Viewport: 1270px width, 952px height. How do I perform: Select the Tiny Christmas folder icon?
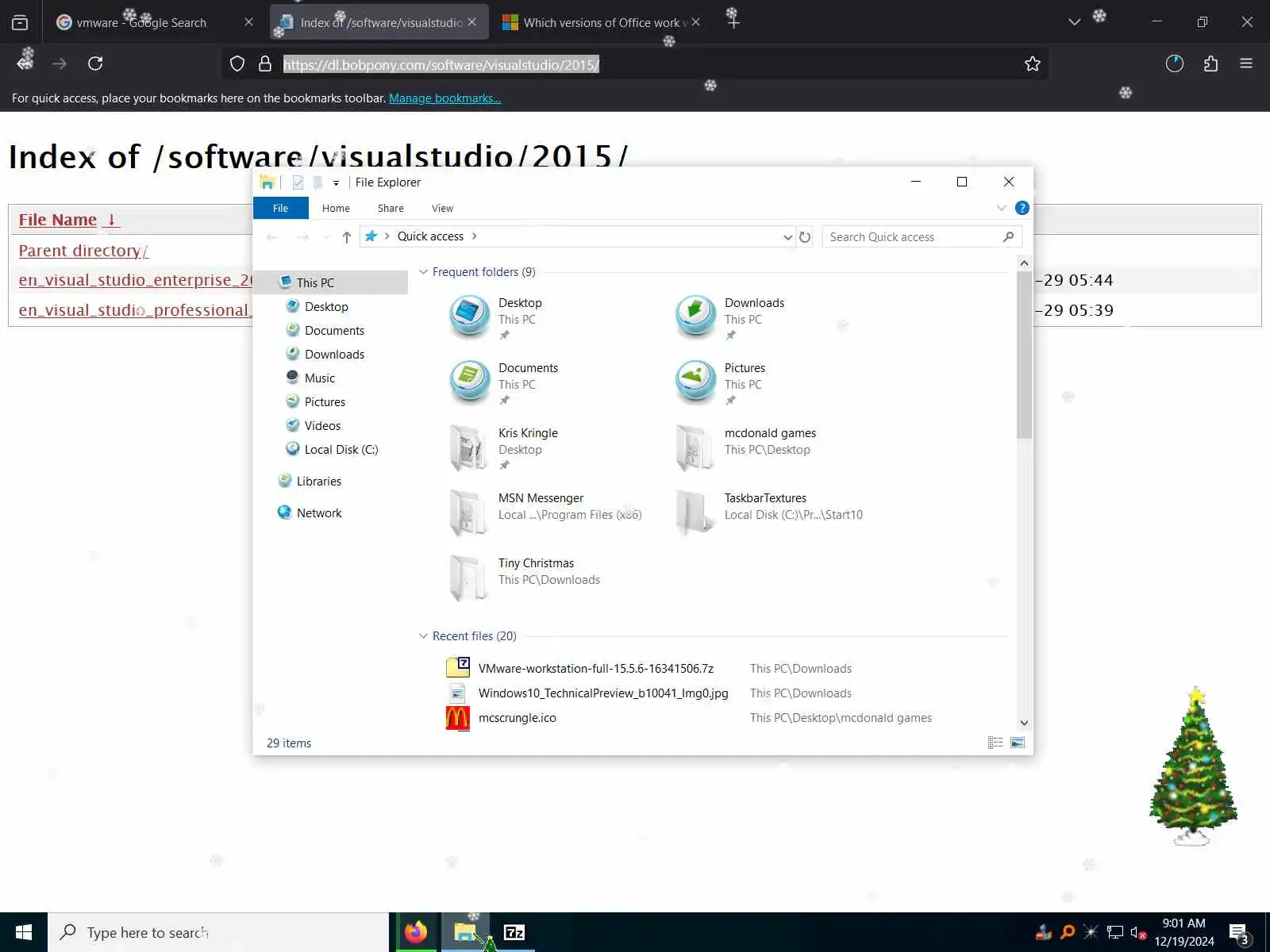469,577
